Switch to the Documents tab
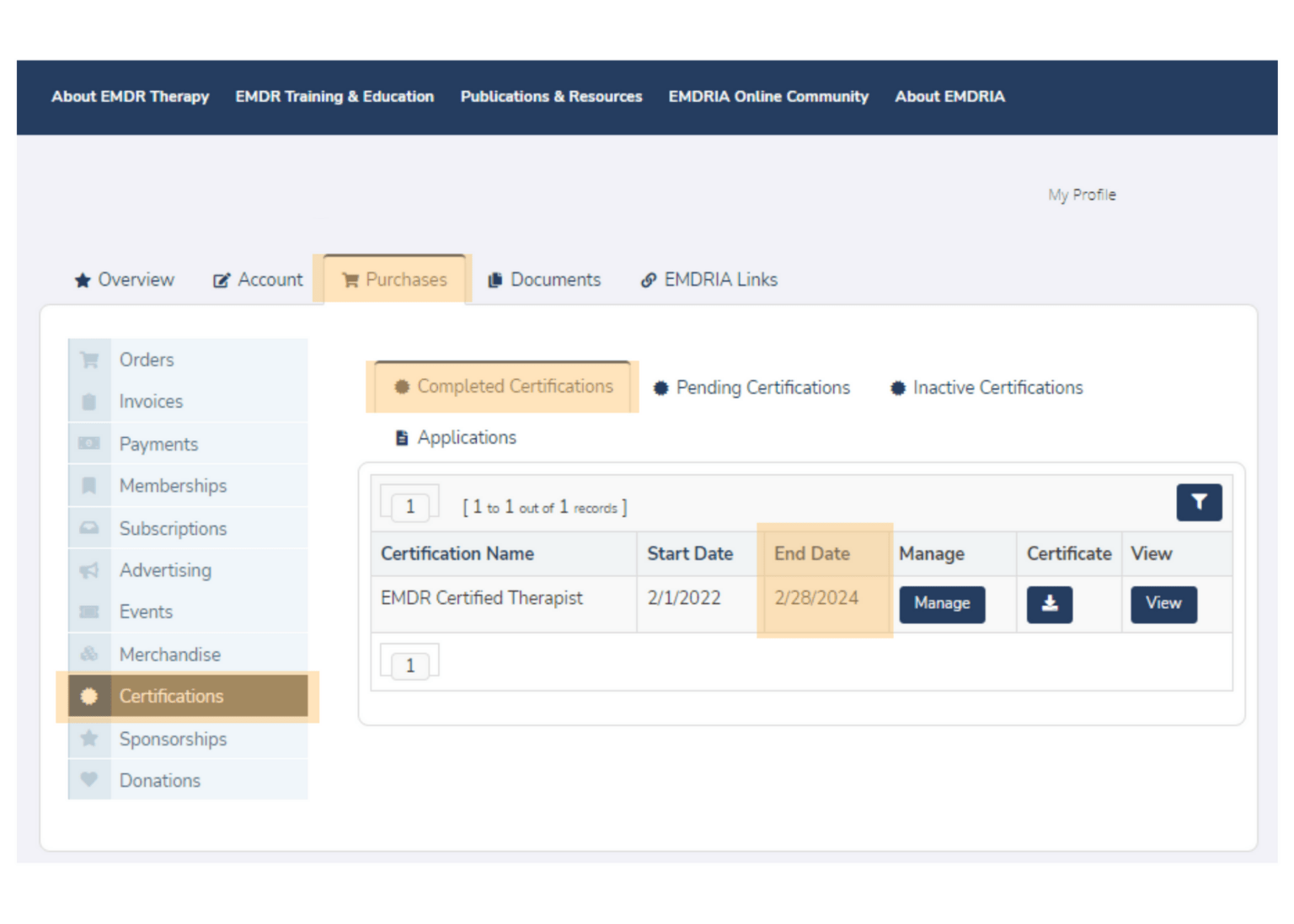This screenshot has width=1294, height=924. [545, 280]
